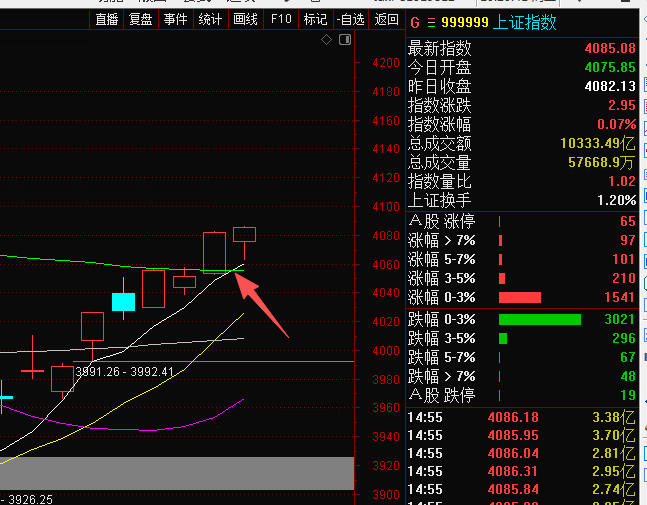Click the diamond icon above the chart
The height and width of the screenshot is (505, 647).
coord(326,40)
